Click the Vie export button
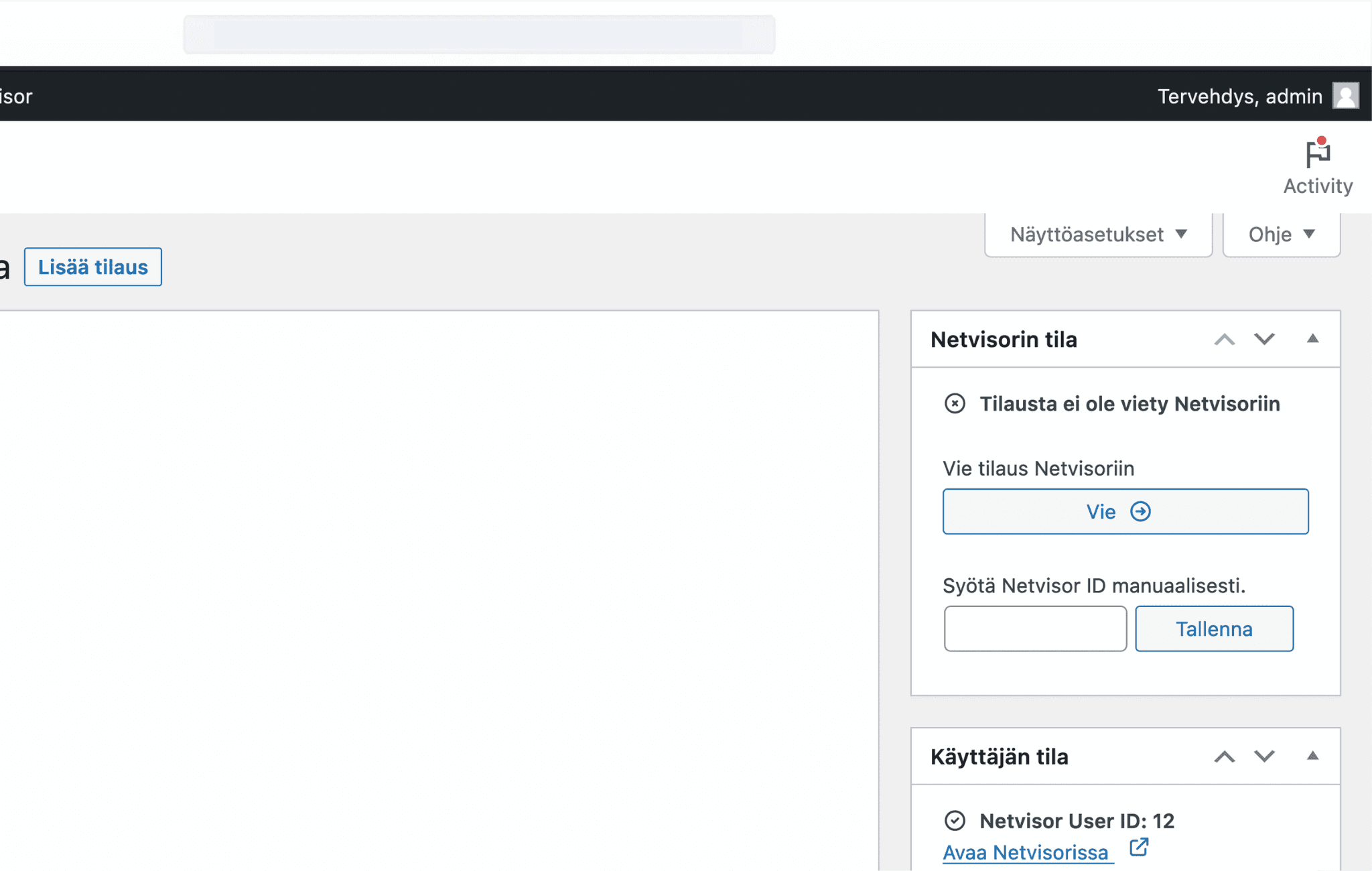The height and width of the screenshot is (871, 1372). (x=1125, y=511)
